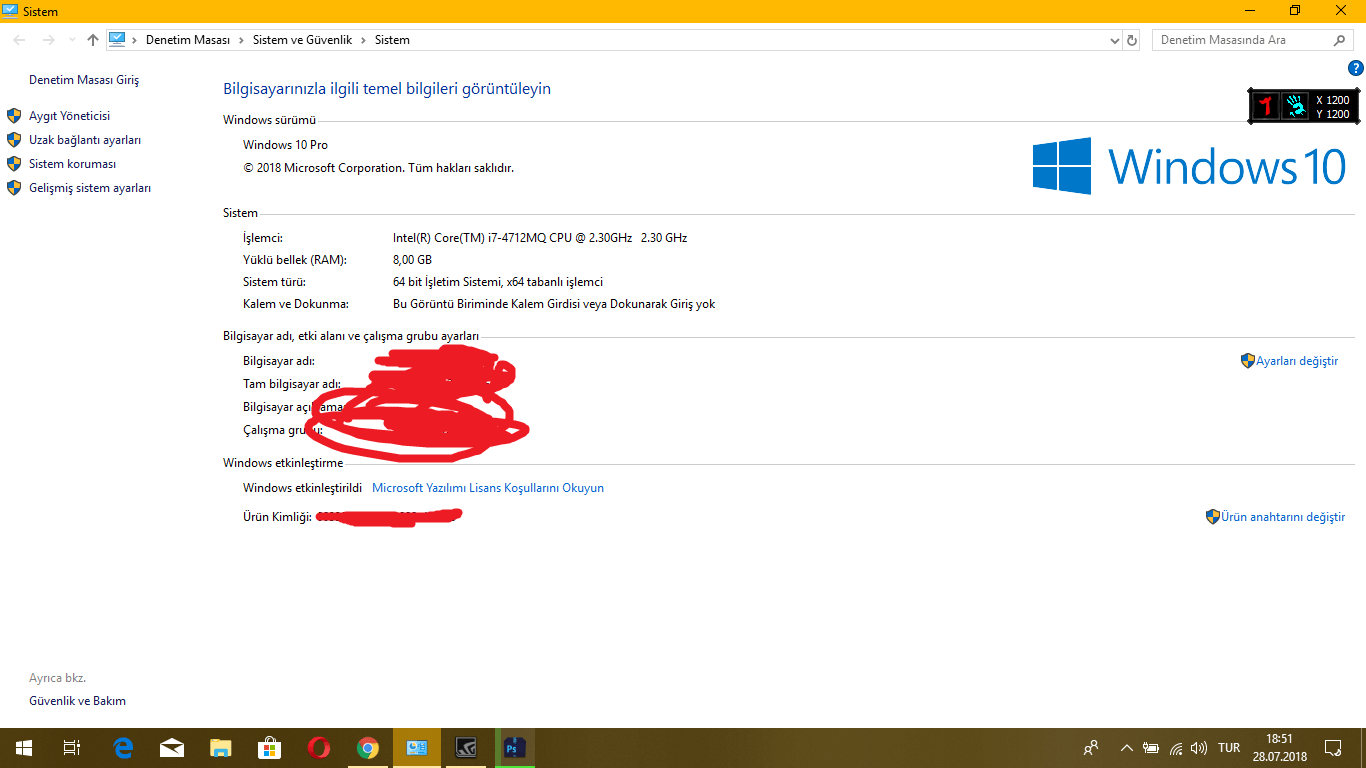Click the red 1 icon in overlay widget
This screenshot has height=768, width=1366.
pyautogui.click(x=1266, y=106)
